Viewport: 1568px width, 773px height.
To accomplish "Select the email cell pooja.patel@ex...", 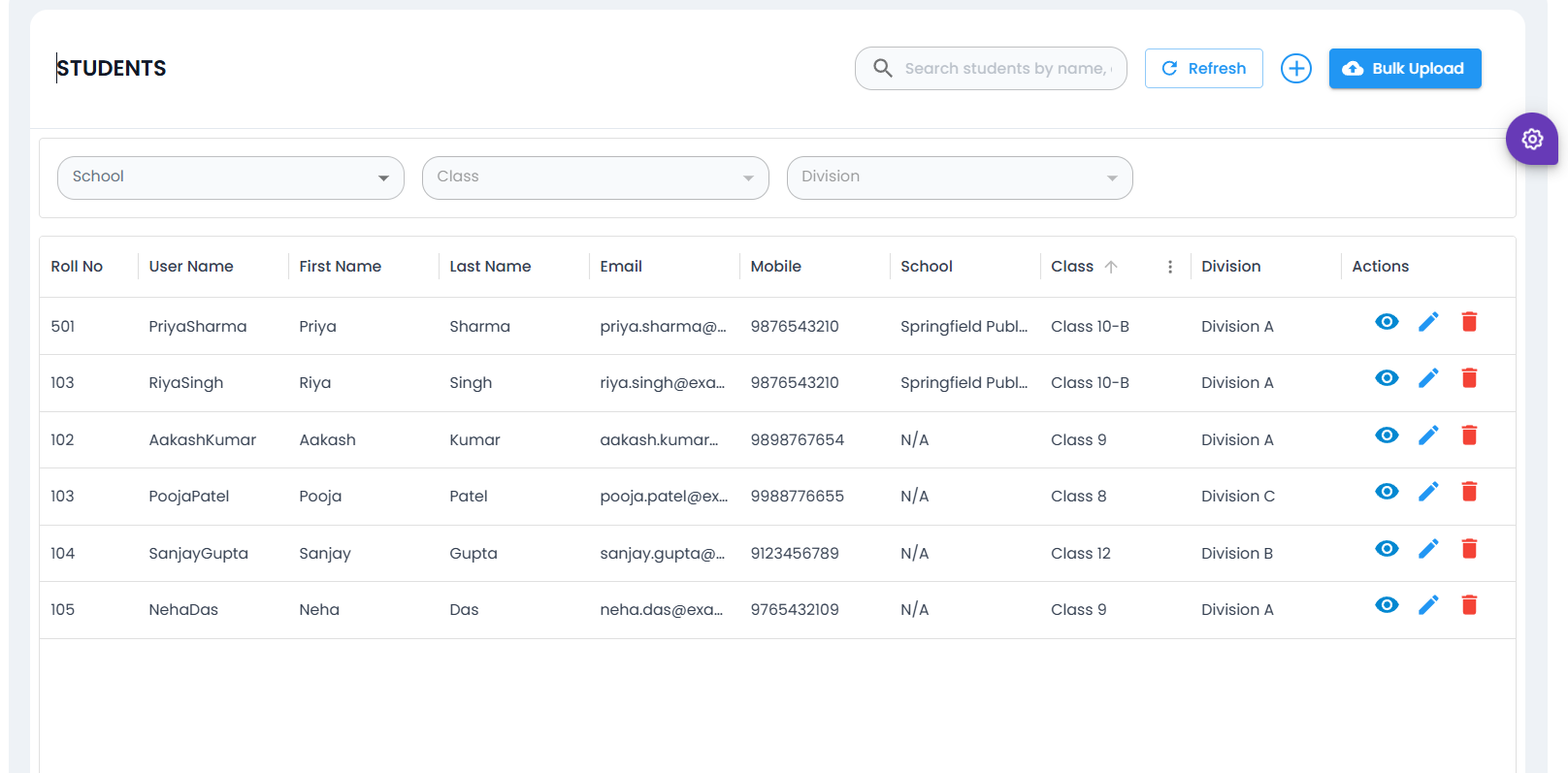I will pos(664,497).
